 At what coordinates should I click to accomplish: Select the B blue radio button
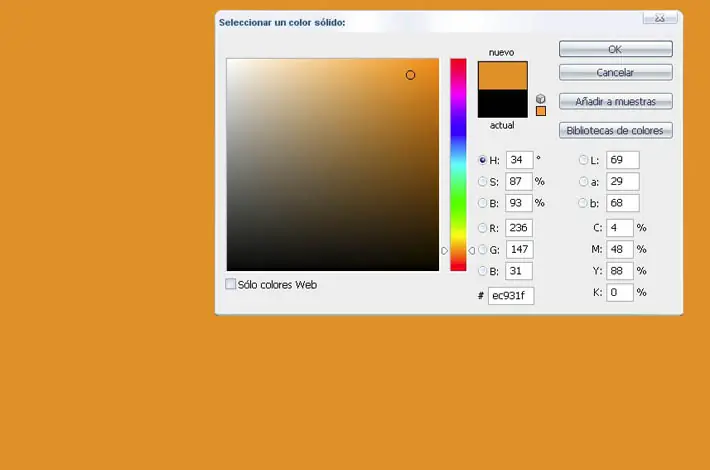point(482,271)
